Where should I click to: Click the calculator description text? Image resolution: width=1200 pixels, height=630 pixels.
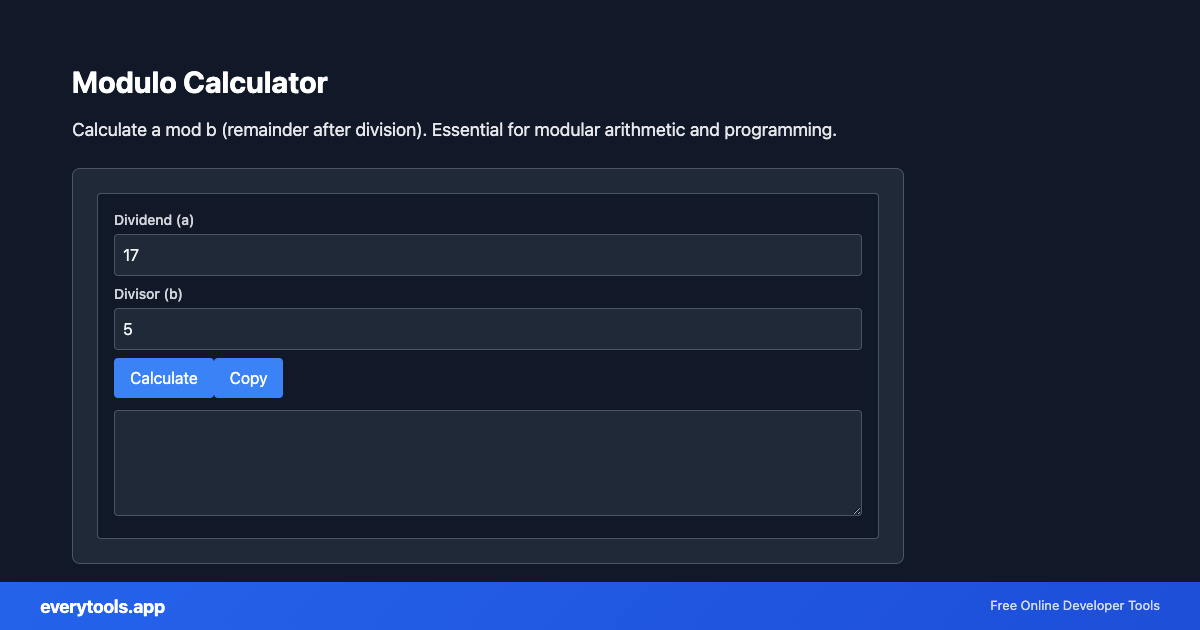click(x=454, y=130)
